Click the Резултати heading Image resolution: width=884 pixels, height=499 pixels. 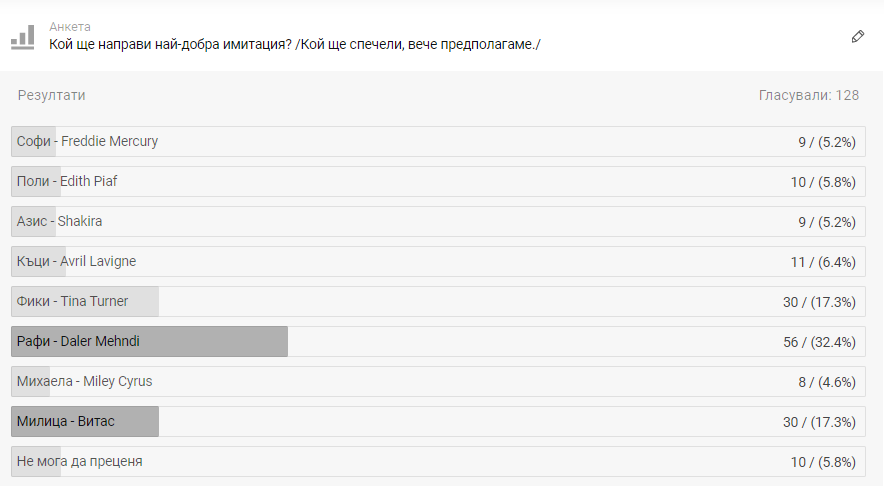51,95
